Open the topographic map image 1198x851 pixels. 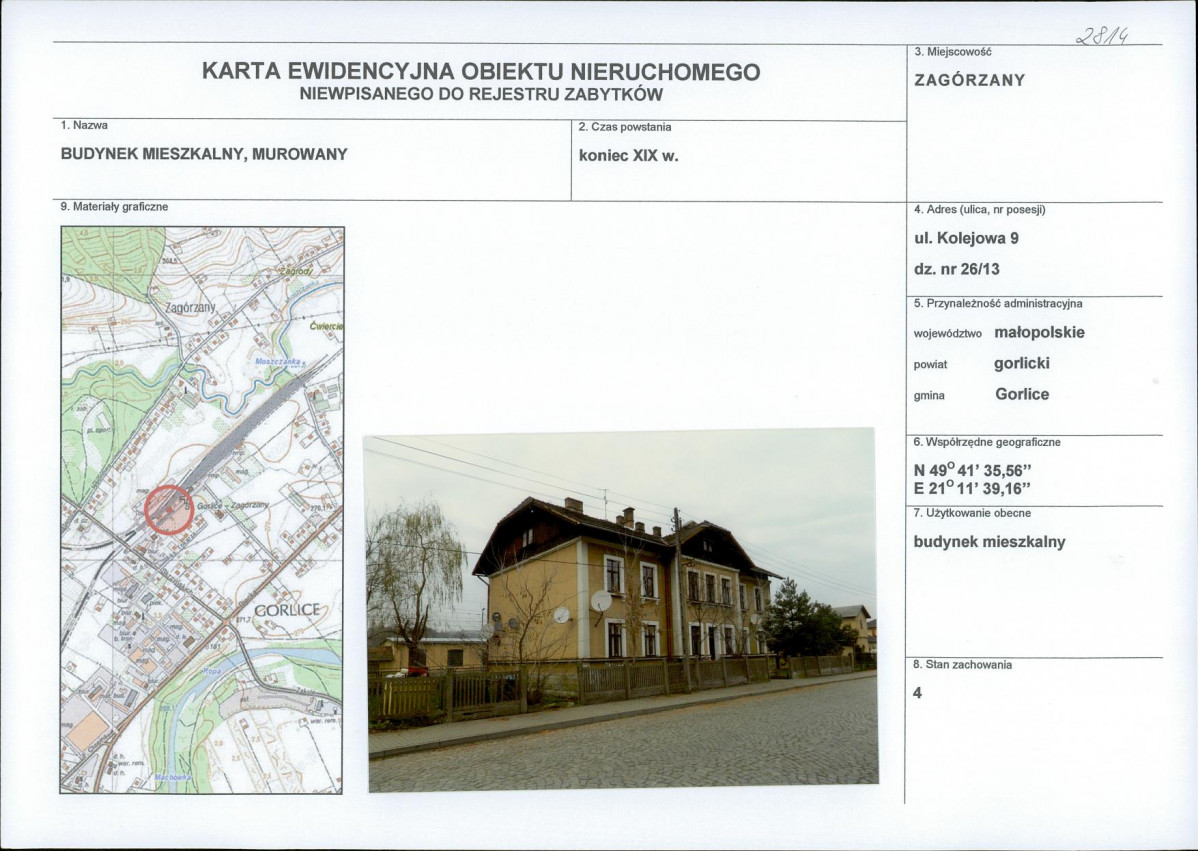[202, 510]
